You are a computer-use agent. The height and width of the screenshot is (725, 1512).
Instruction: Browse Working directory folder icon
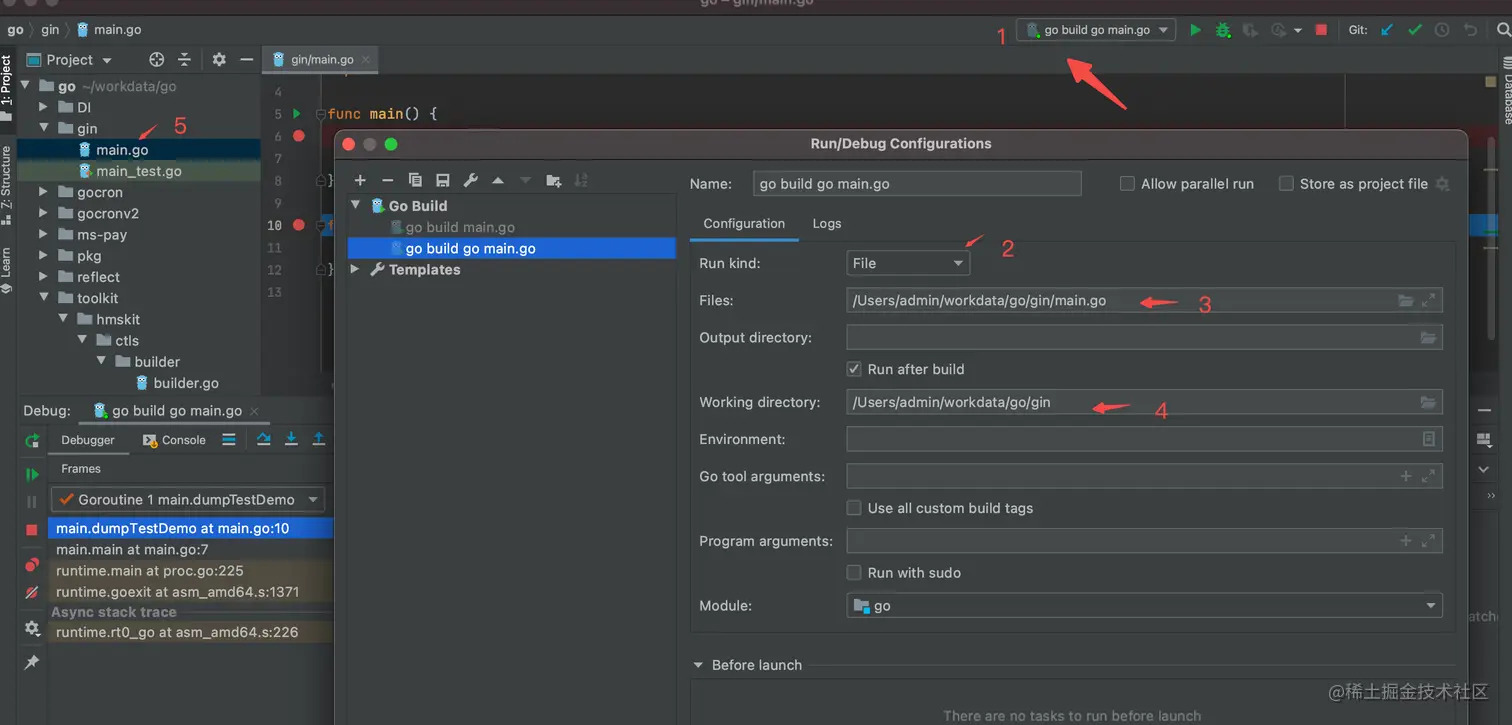click(x=1428, y=402)
